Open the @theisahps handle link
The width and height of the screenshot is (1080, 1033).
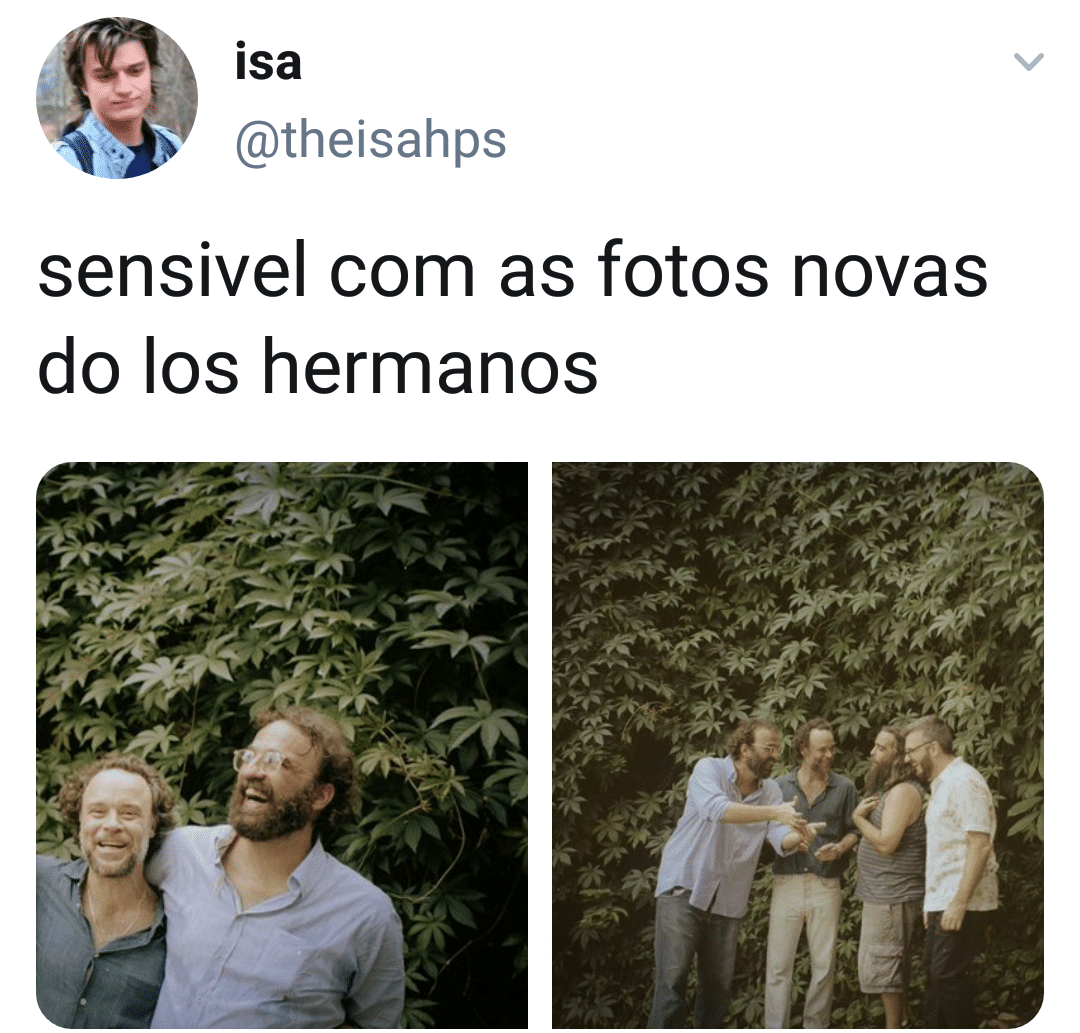click(371, 140)
